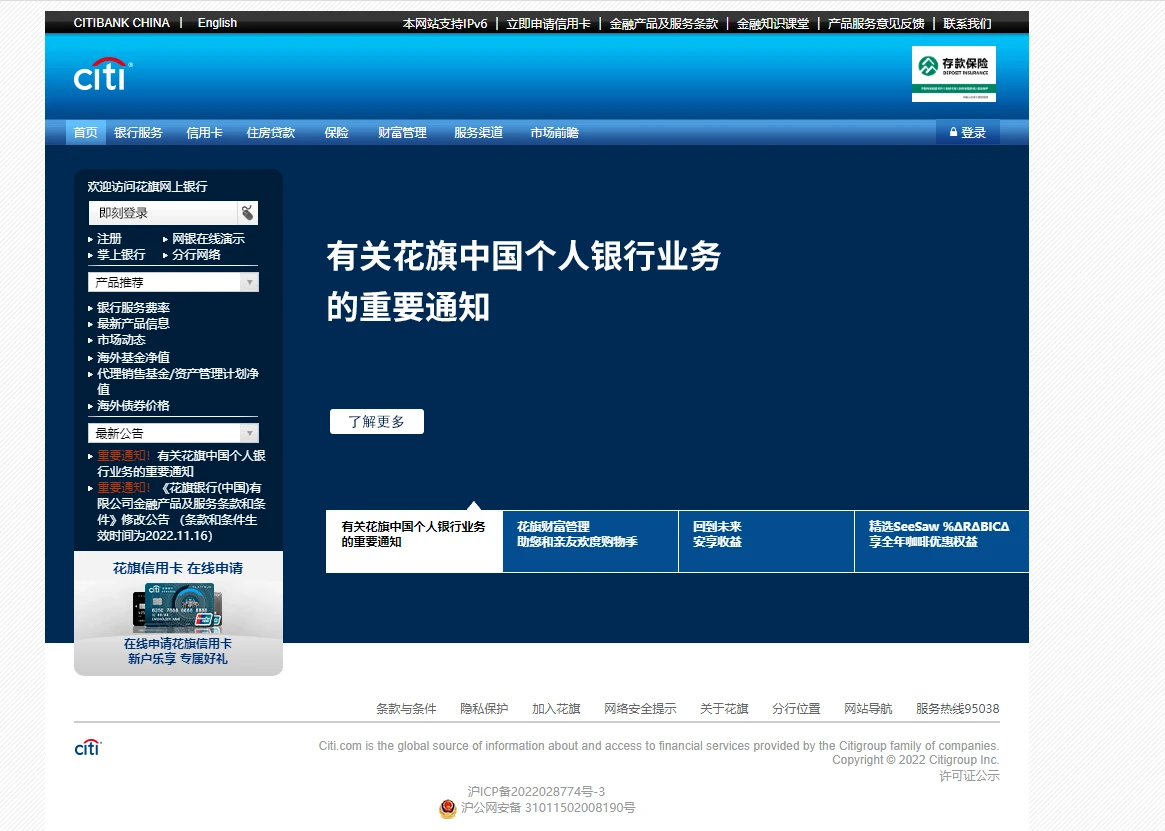The width and height of the screenshot is (1165, 831).
Task: Click the police badge icon by 沪公网安备
Action: coord(448,808)
